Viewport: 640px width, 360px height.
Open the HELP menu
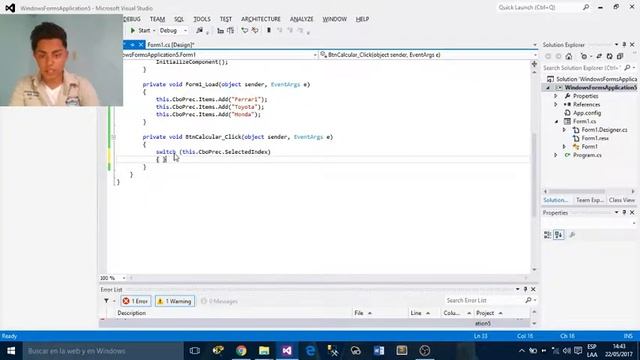[x=362, y=19]
